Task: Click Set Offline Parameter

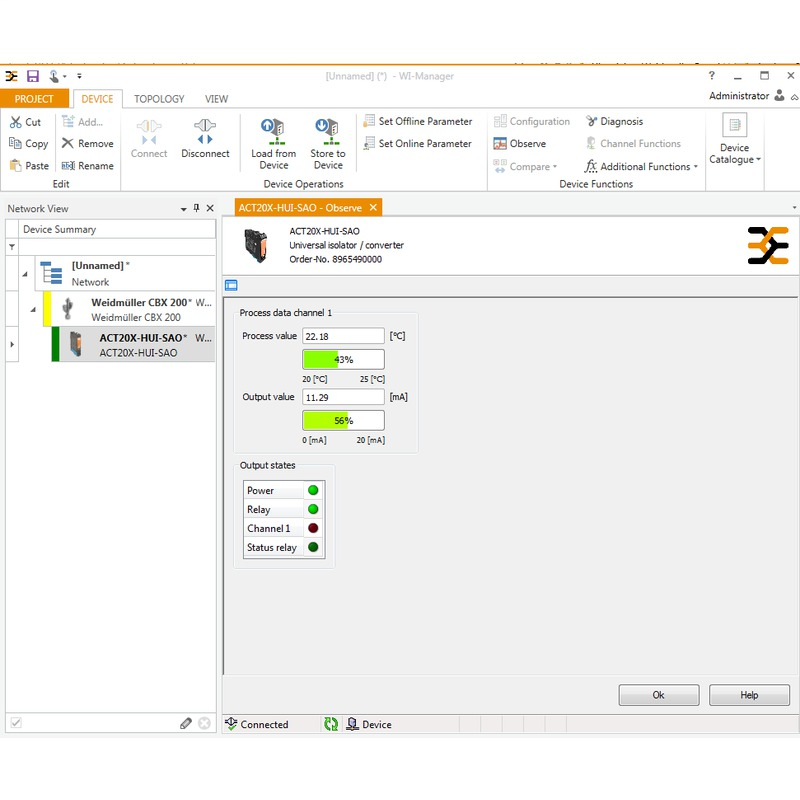Action: [x=418, y=121]
